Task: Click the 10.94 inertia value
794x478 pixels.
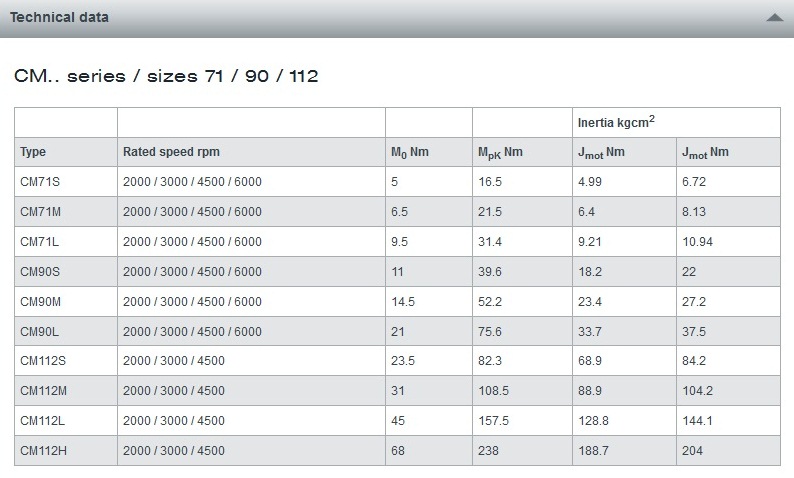Action: tap(697, 242)
